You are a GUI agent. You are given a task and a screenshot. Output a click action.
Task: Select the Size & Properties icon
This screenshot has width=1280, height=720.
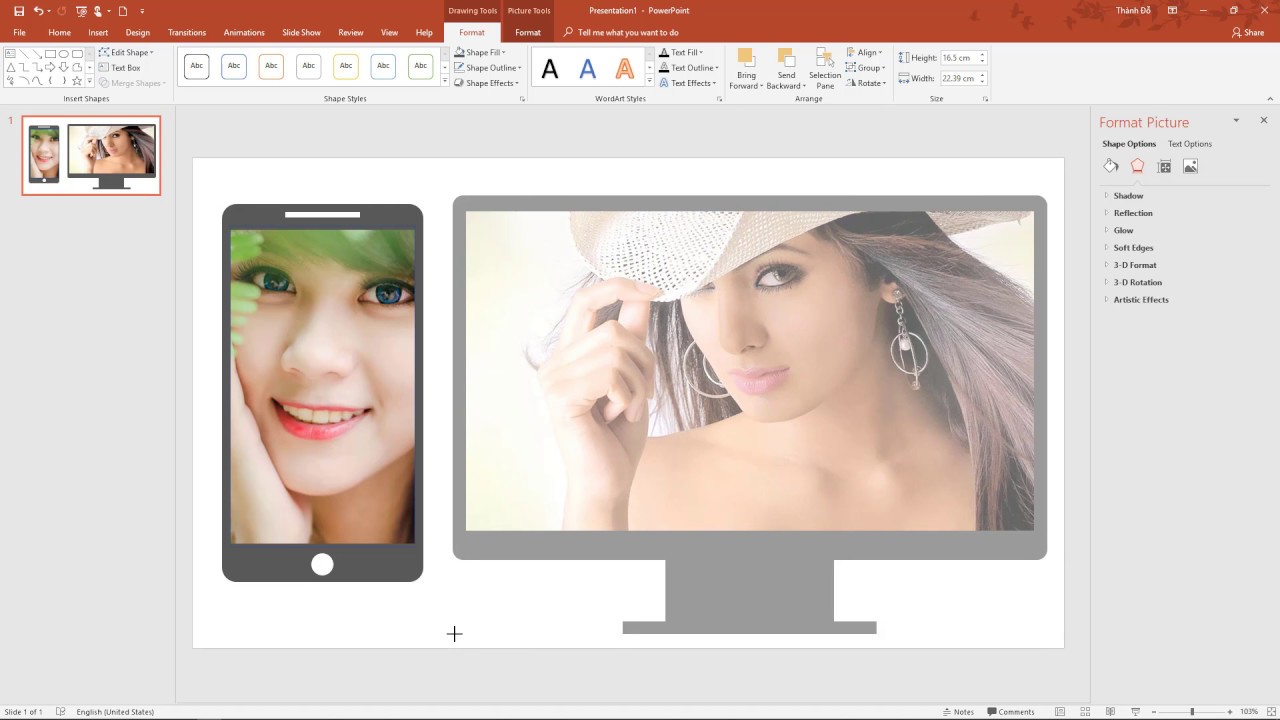1164,167
